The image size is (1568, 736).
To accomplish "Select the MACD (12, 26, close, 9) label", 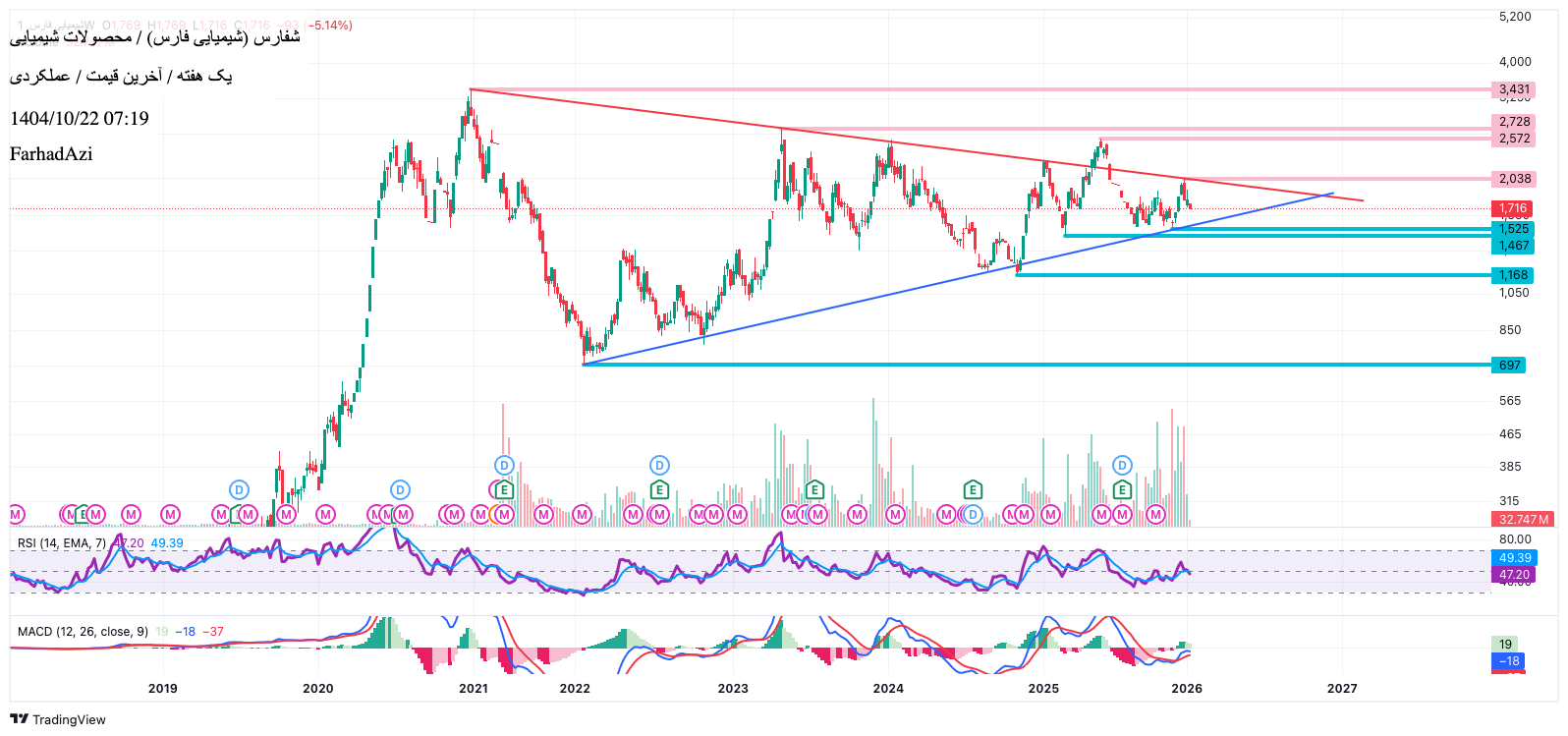I will click(83, 631).
